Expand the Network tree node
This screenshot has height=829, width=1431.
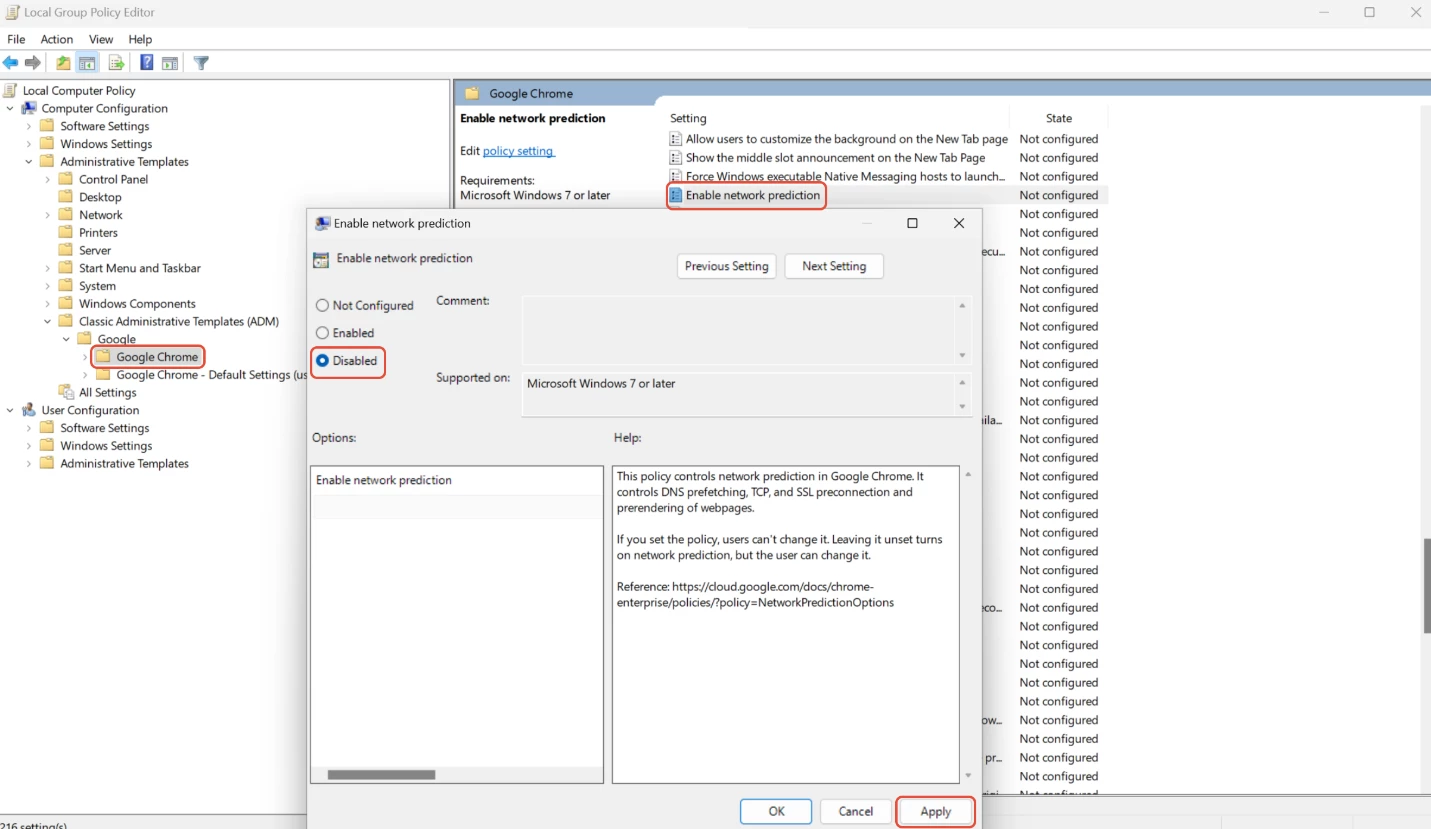(x=48, y=215)
